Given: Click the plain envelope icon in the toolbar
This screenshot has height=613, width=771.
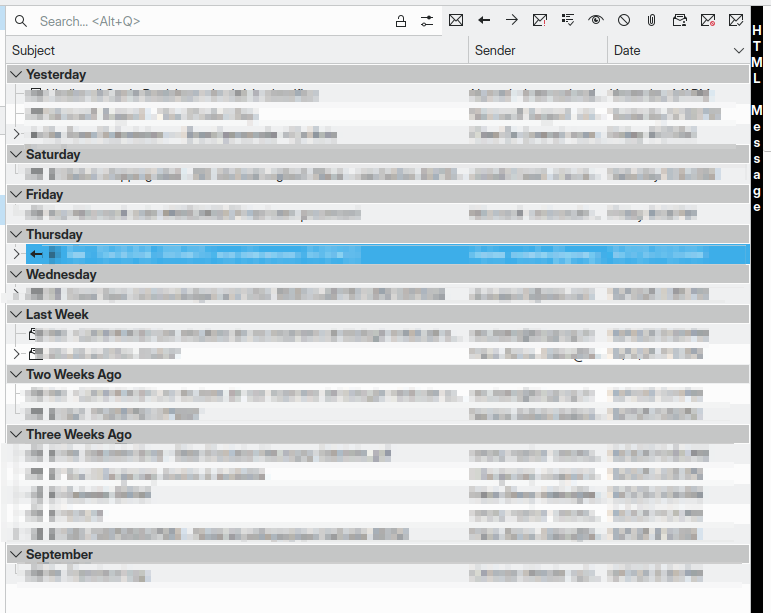Looking at the screenshot, I should pyautogui.click(x=456, y=20).
